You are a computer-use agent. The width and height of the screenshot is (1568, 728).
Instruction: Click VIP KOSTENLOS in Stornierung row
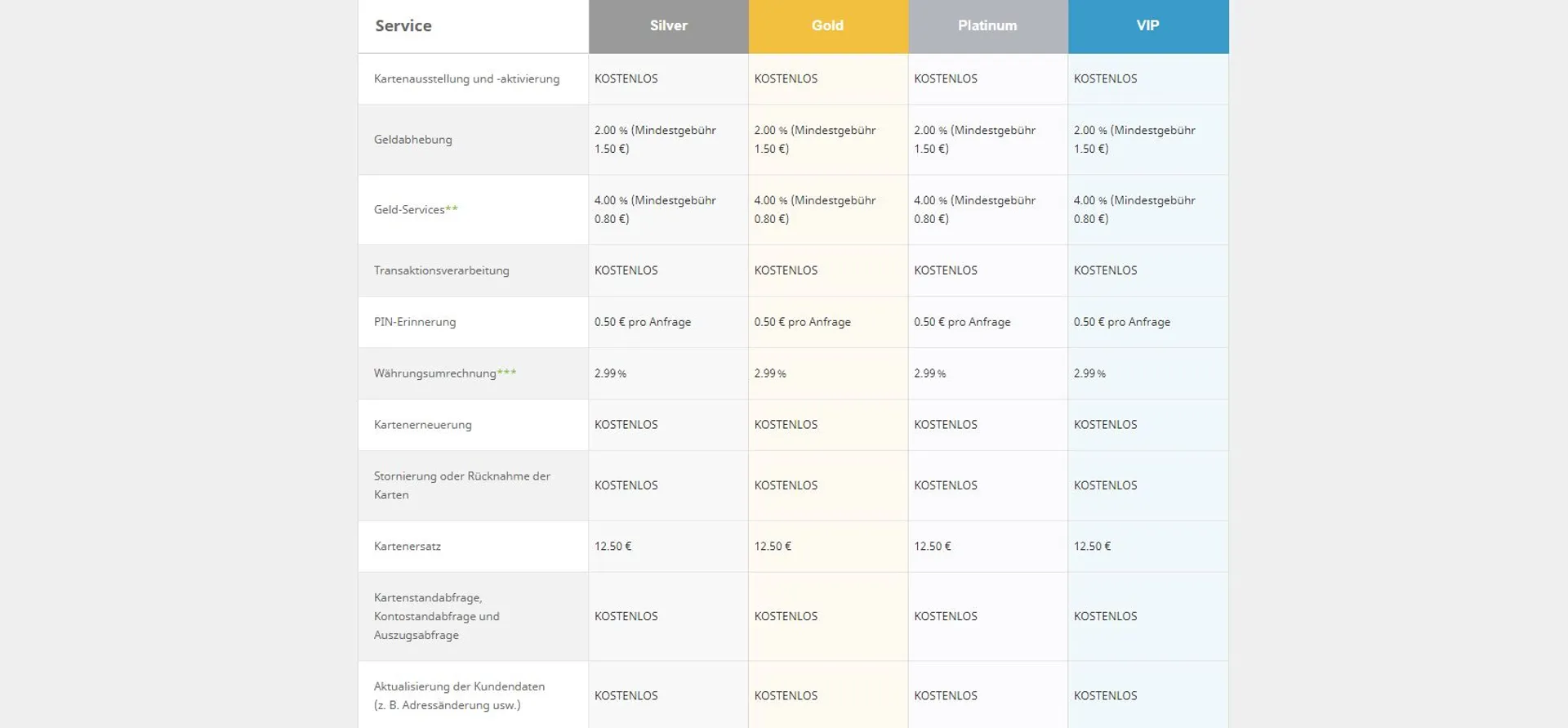click(1105, 485)
